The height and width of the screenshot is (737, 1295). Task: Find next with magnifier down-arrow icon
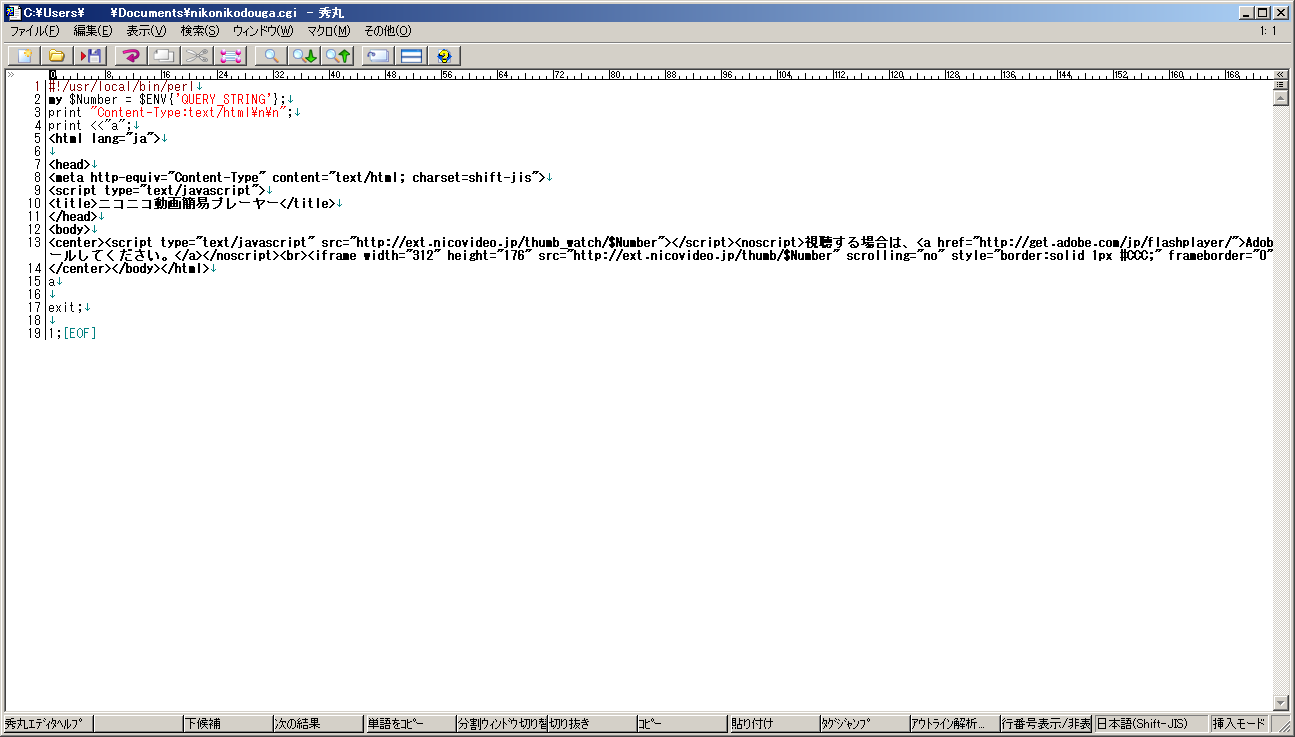304,56
